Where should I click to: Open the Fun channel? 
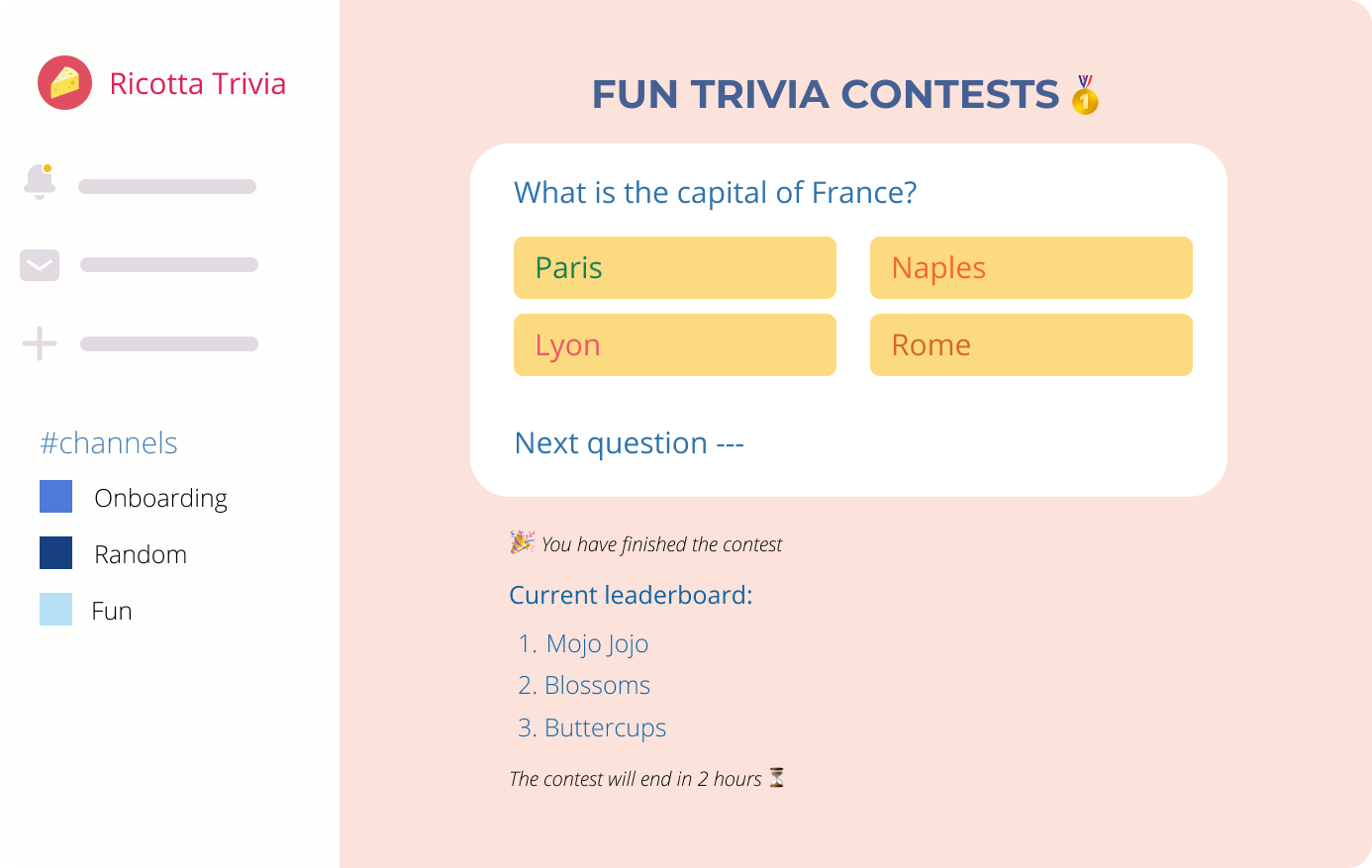(112, 611)
